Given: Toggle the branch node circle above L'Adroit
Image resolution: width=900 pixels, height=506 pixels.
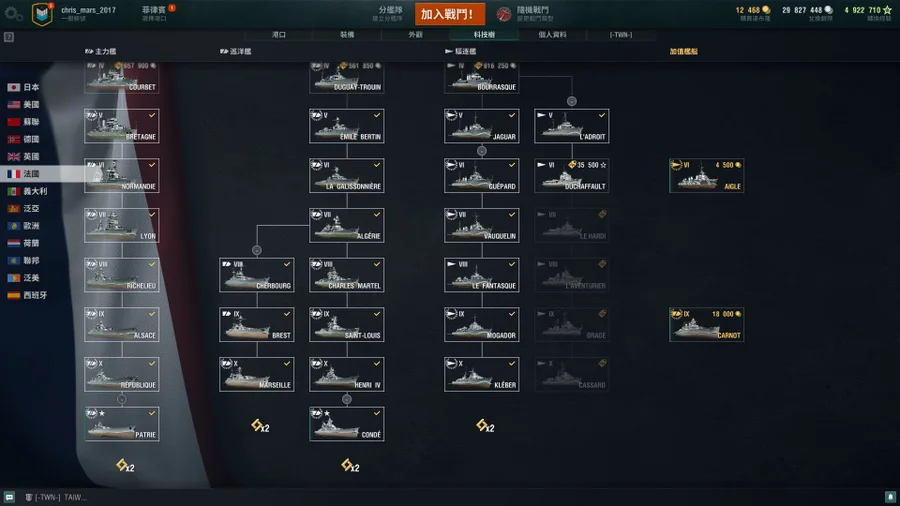Looking at the screenshot, I should [572, 101].
